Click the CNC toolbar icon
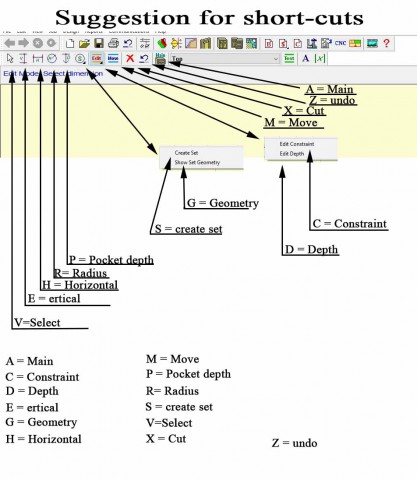The height and width of the screenshot is (480, 417). pos(340,43)
